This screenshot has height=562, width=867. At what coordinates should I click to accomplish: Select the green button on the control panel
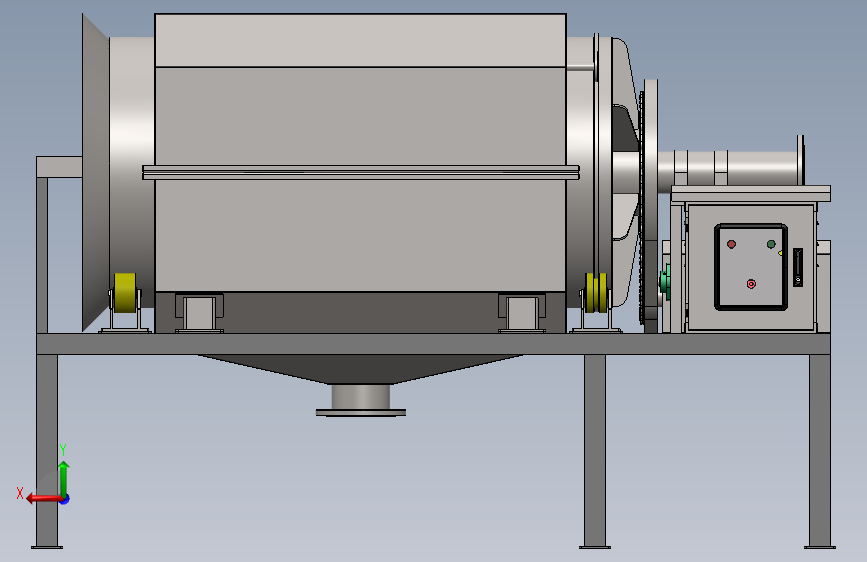[771, 244]
